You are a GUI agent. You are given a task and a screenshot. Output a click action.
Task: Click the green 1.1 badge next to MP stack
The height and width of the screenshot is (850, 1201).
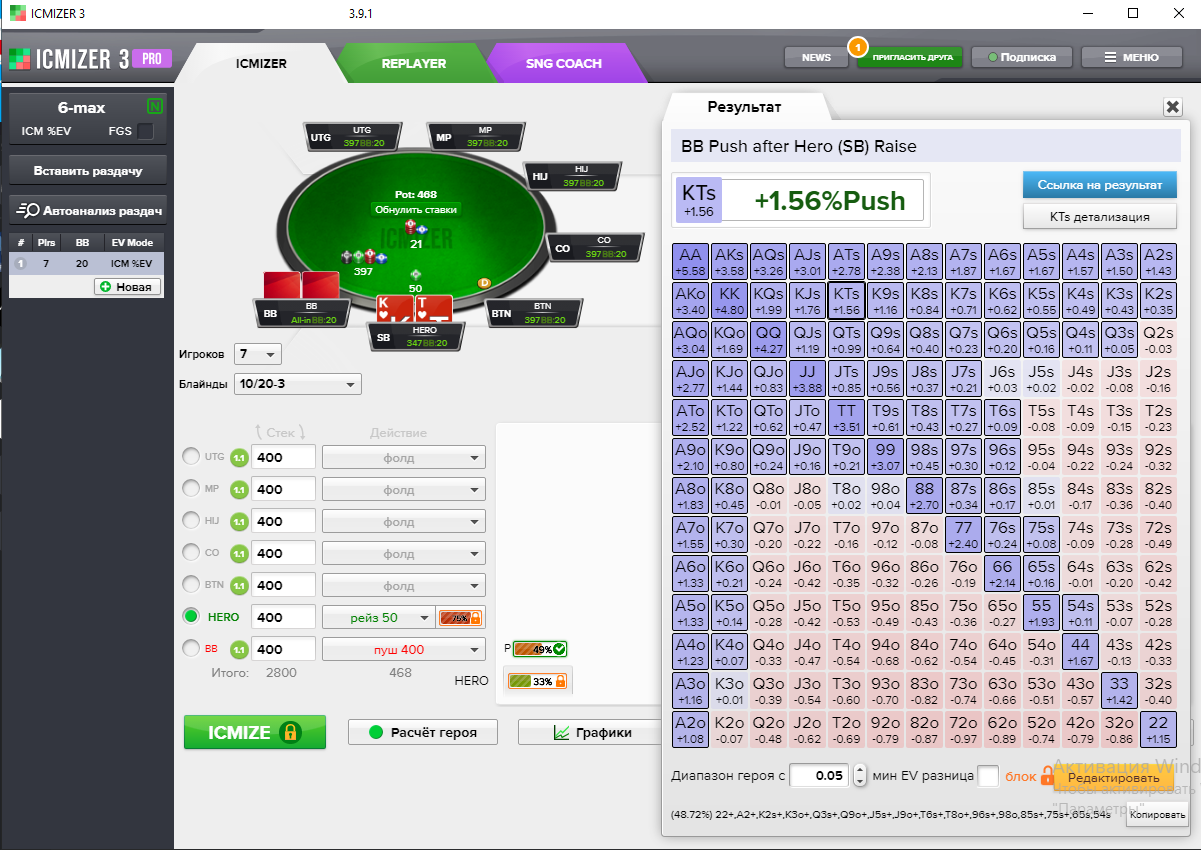tap(239, 490)
